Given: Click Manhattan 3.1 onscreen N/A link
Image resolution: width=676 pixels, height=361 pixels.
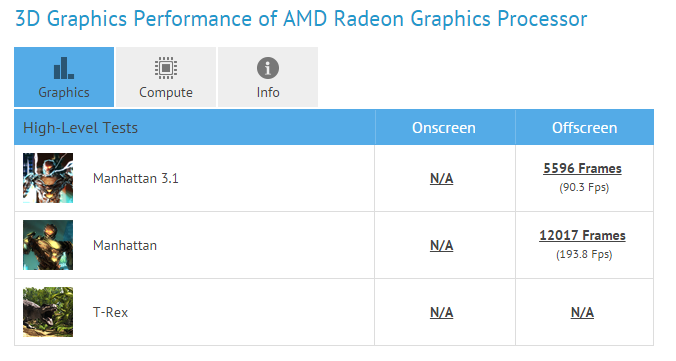Looking at the screenshot, I should (x=441, y=179).
